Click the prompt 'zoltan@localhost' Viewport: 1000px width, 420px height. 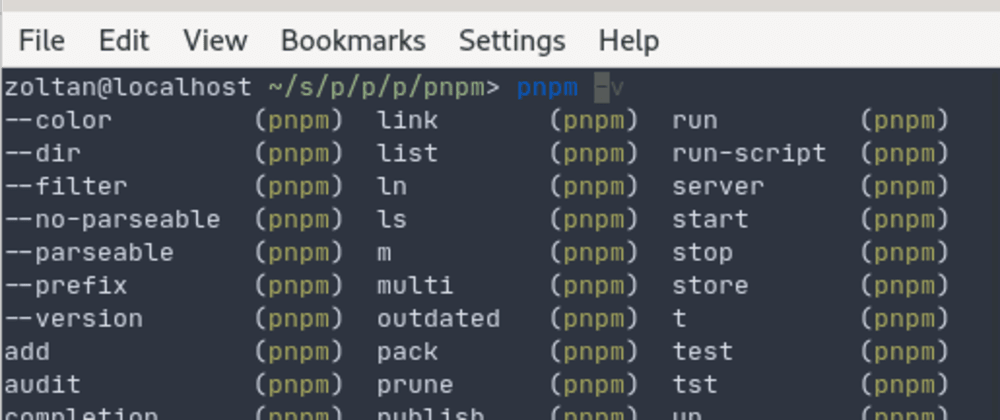(128, 87)
